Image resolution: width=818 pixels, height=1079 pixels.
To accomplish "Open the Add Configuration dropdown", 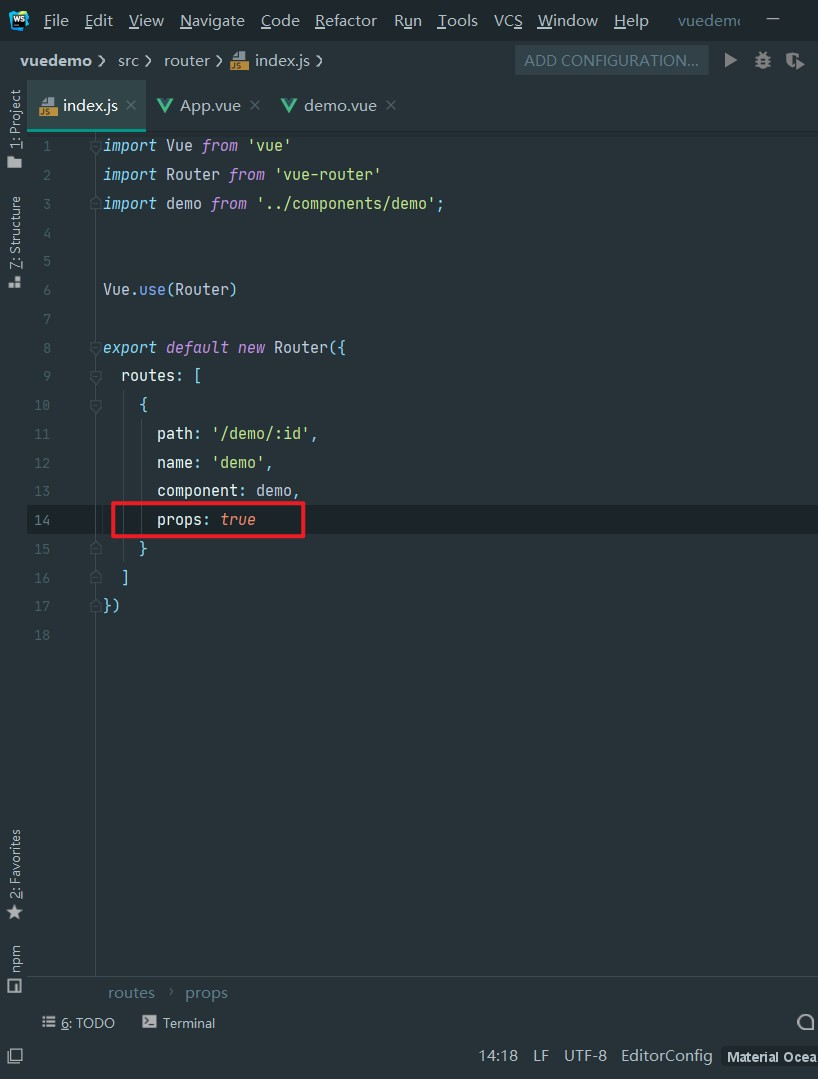I will point(612,61).
